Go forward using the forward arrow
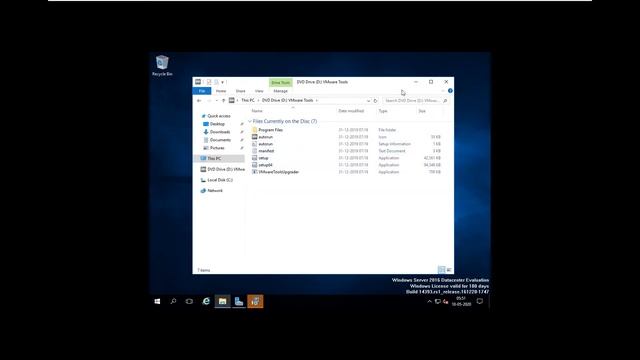The height and width of the screenshot is (360, 640). (209, 100)
